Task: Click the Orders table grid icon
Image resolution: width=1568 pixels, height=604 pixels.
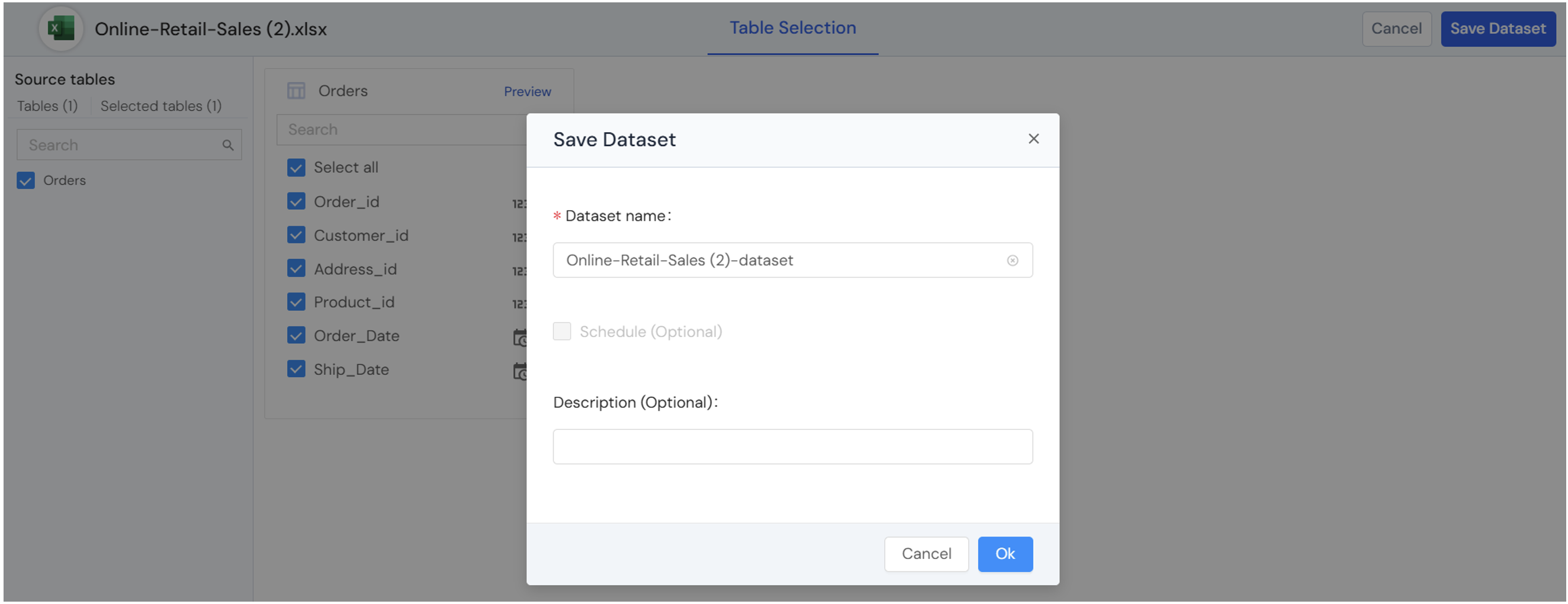Action: (296, 91)
